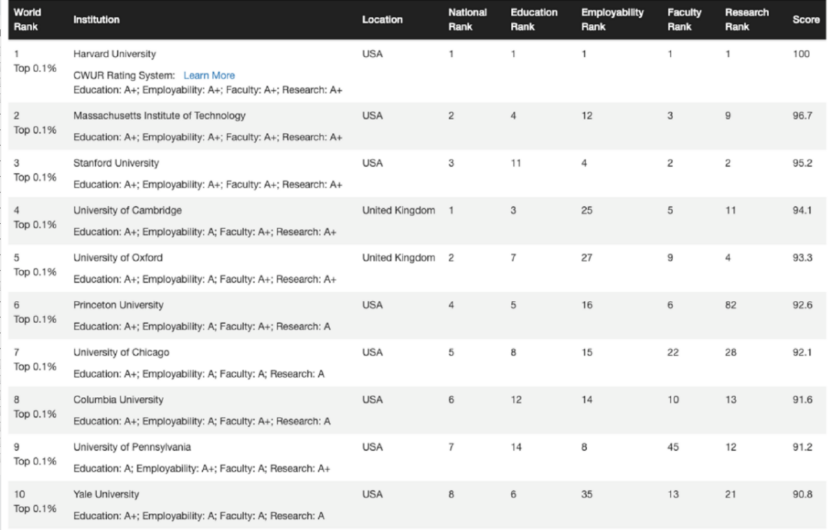
Task: Click Stanford's score 95.2
Action: 802,163
